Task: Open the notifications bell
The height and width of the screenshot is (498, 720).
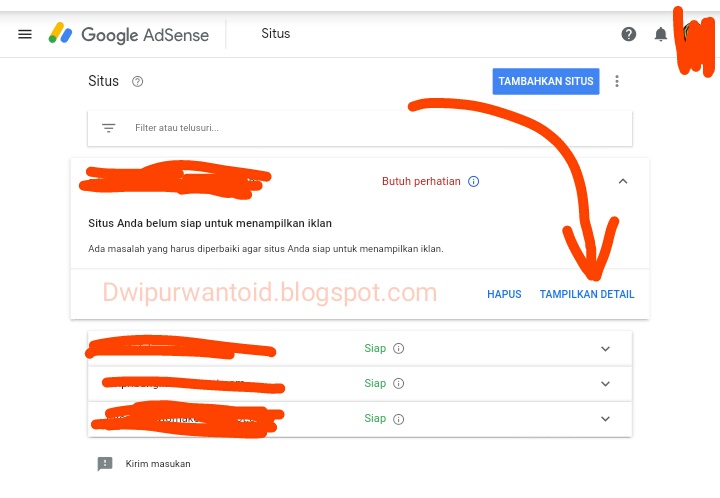Action: pyautogui.click(x=660, y=34)
